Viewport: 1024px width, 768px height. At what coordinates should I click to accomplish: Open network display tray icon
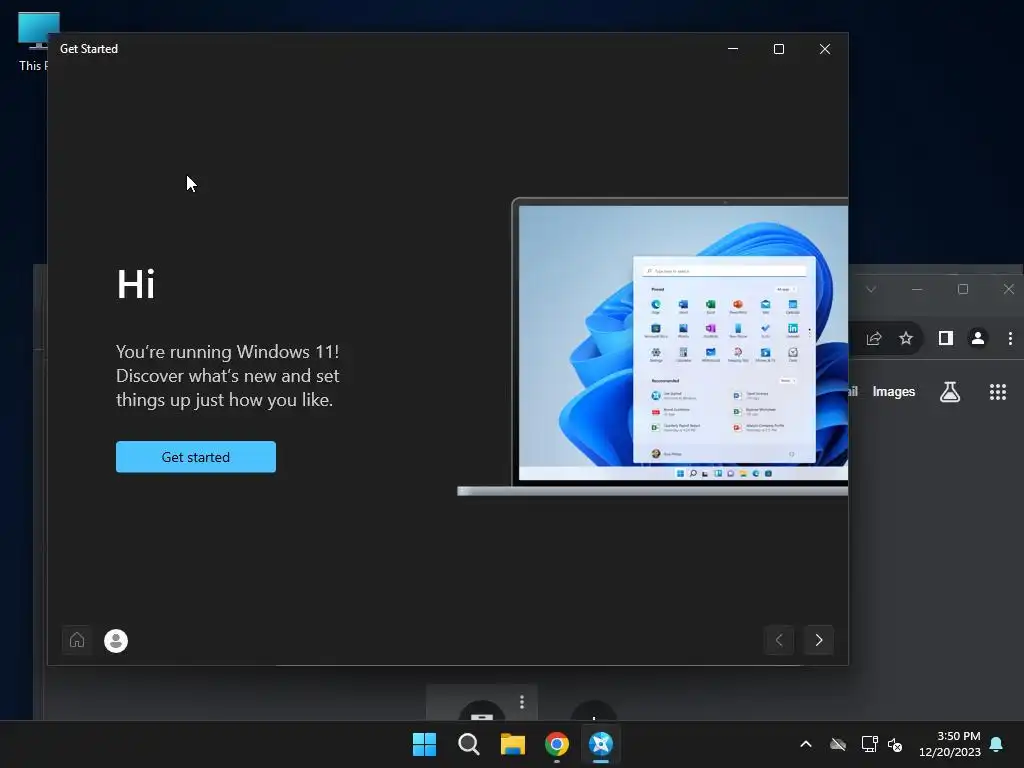(x=869, y=744)
